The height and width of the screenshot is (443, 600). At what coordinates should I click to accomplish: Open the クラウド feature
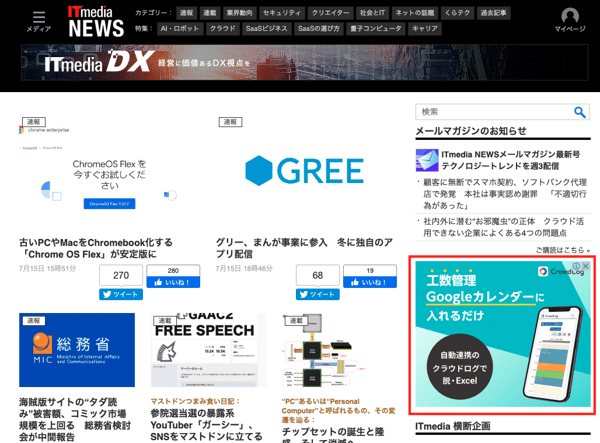coord(222,29)
